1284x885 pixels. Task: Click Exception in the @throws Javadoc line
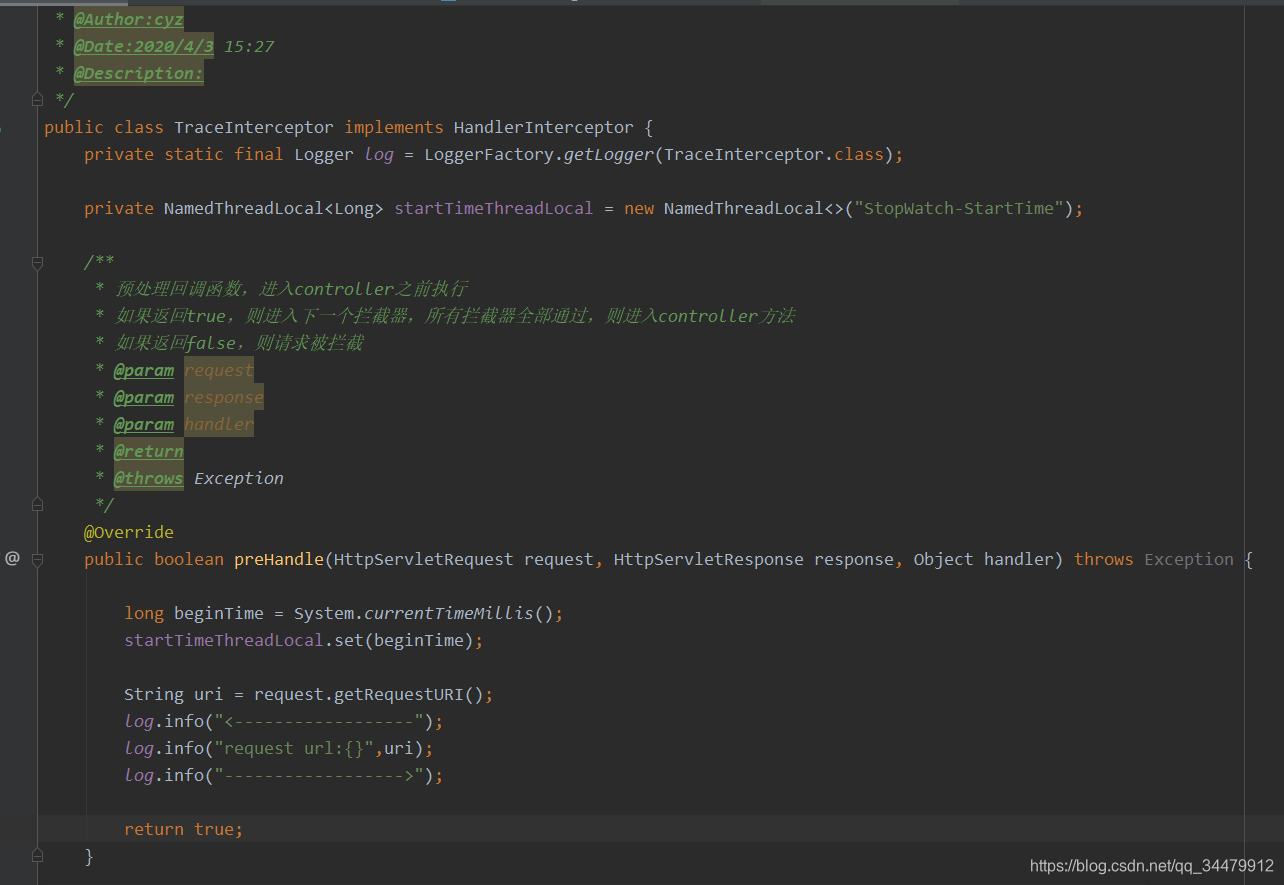[x=239, y=478]
